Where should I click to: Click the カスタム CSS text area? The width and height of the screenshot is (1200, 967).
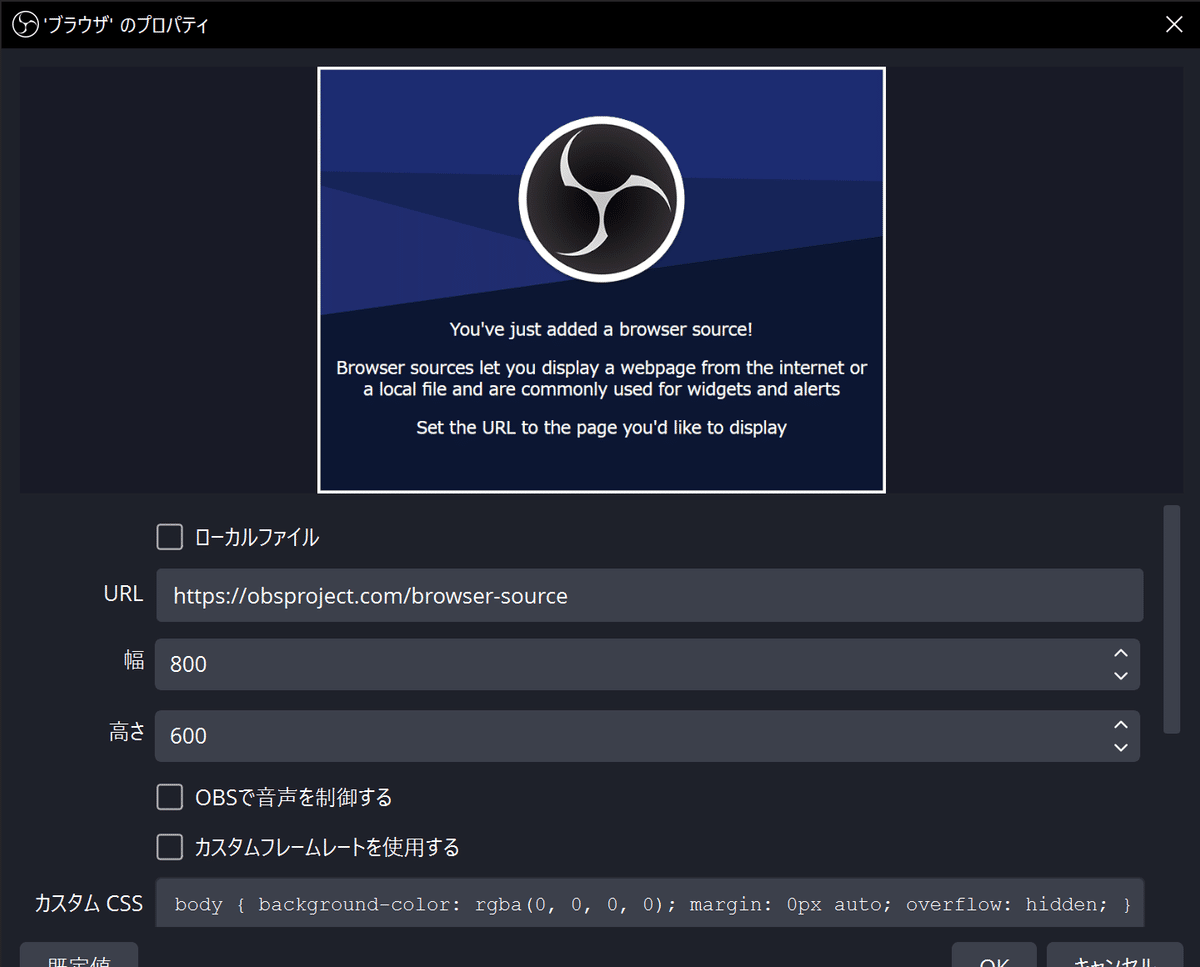point(649,903)
